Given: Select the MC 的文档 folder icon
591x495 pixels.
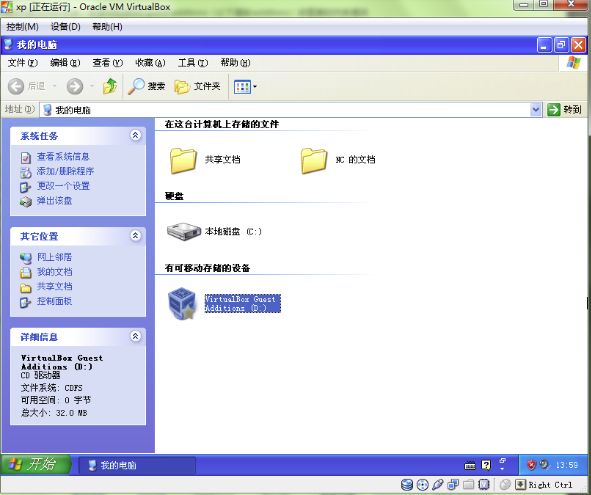Looking at the screenshot, I should 314,160.
